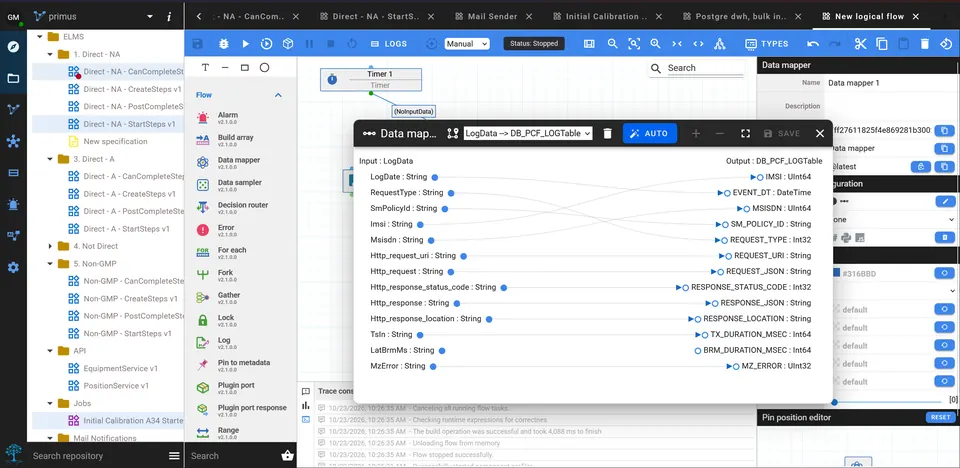Viewport: 960px width, 468px height.
Task: Open the TYPES editor
Action: coord(767,44)
